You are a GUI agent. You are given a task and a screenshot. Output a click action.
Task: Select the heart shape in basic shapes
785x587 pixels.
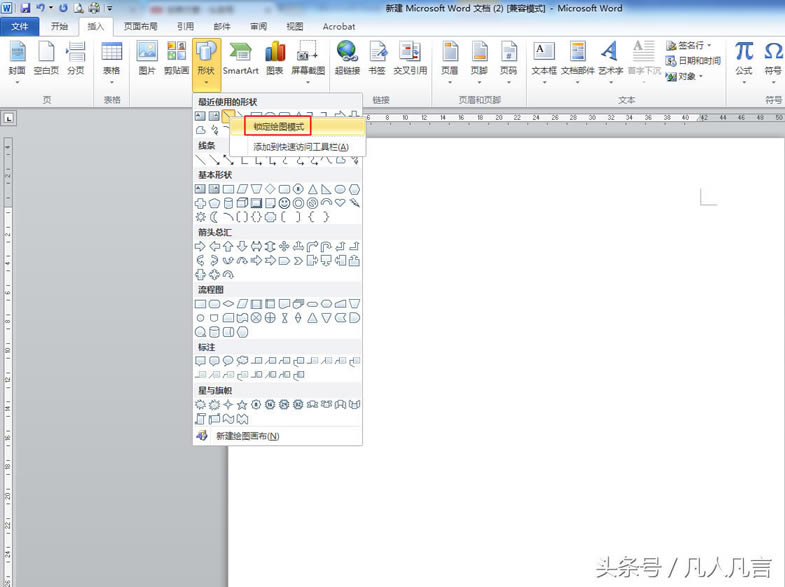pos(340,203)
